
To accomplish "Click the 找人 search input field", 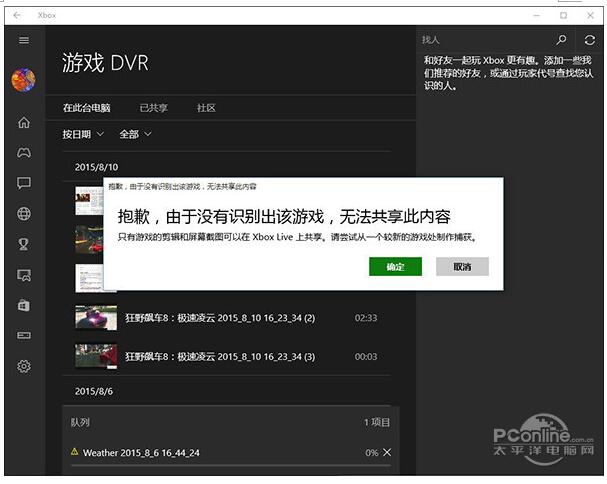I will point(482,40).
